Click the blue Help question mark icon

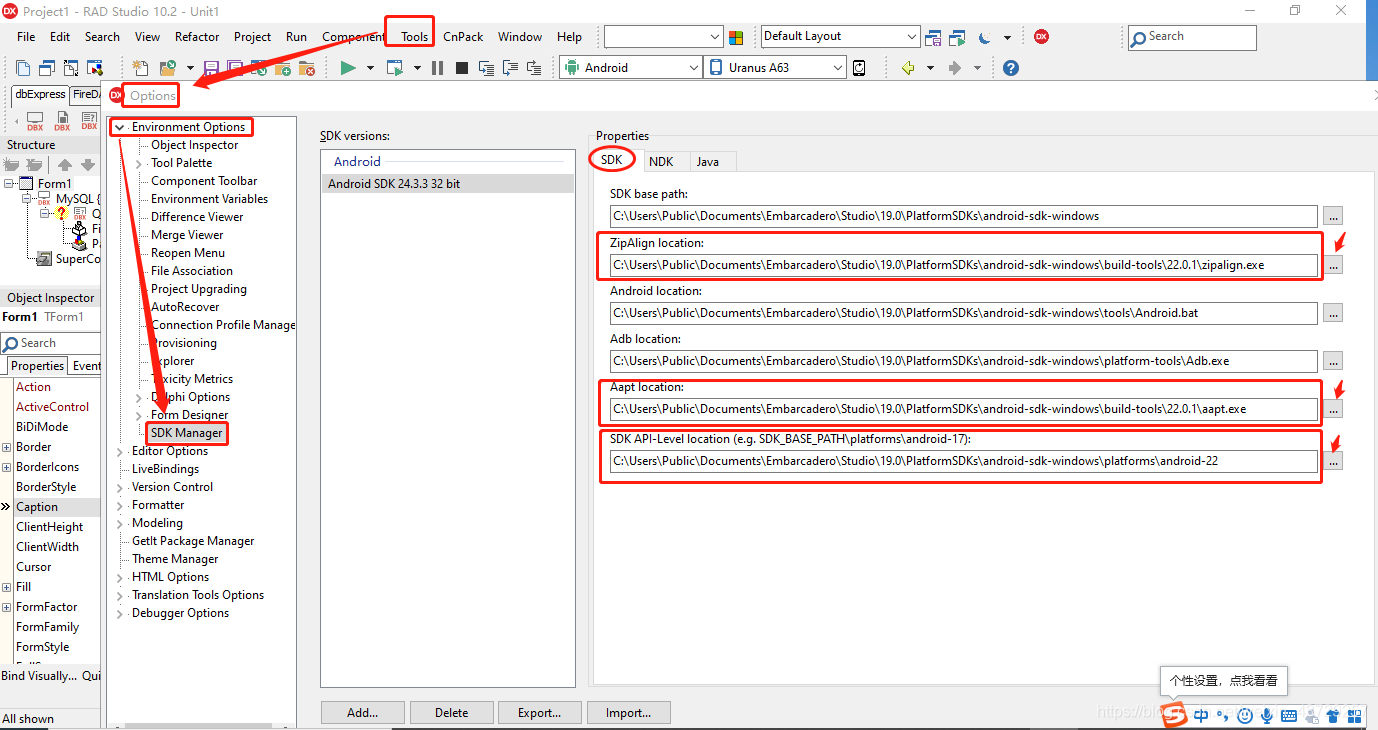coord(1011,68)
